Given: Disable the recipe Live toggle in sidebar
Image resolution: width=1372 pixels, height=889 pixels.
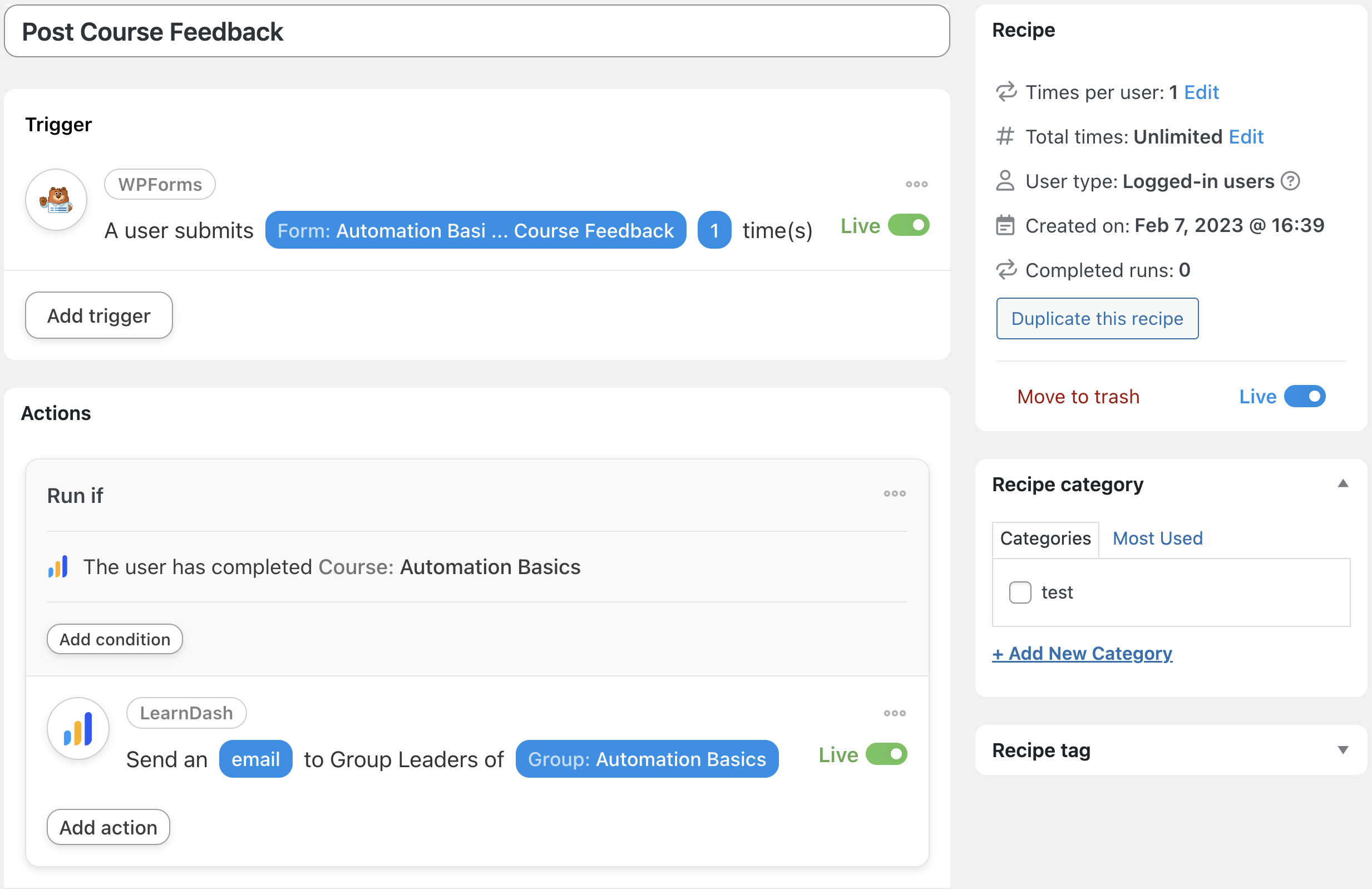Looking at the screenshot, I should click(1306, 396).
